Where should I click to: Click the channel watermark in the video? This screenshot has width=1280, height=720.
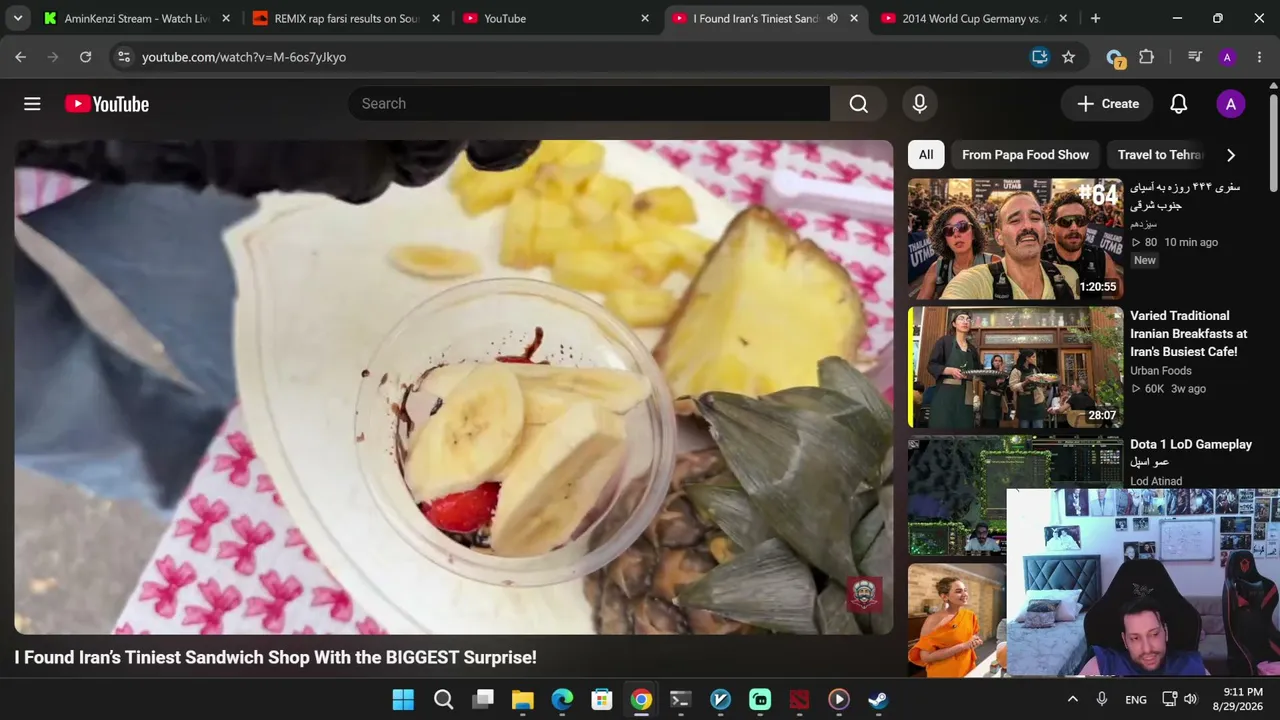[x=865, y=594]
